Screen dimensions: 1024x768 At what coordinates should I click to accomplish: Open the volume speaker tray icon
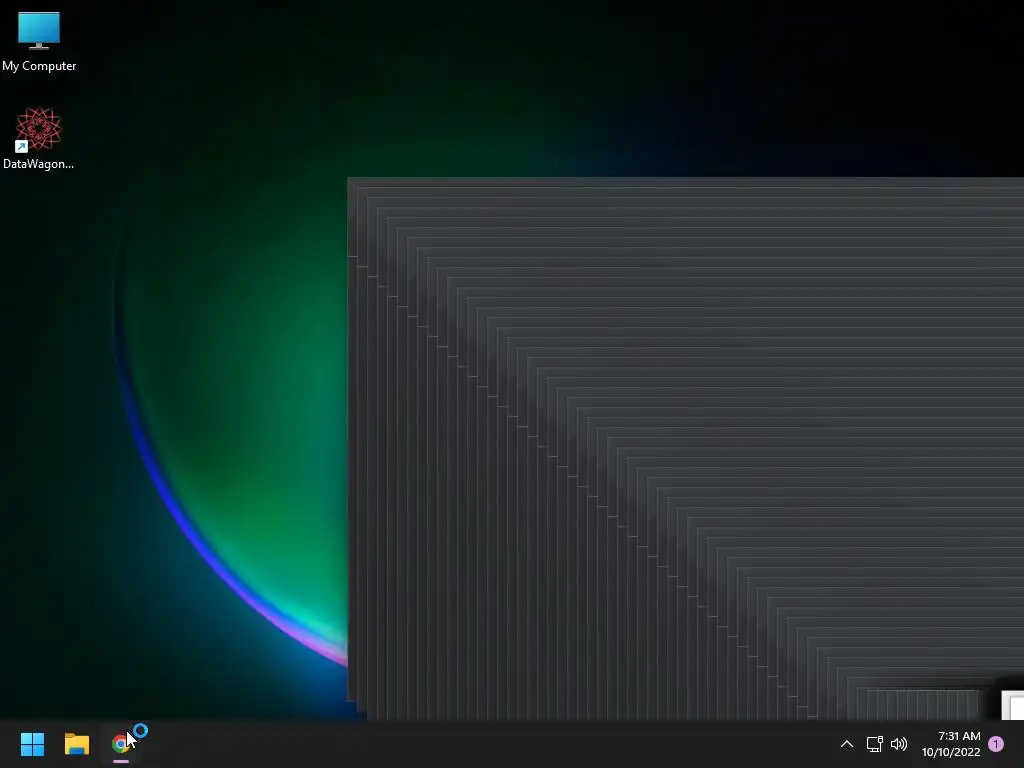(x=899, y=744)
